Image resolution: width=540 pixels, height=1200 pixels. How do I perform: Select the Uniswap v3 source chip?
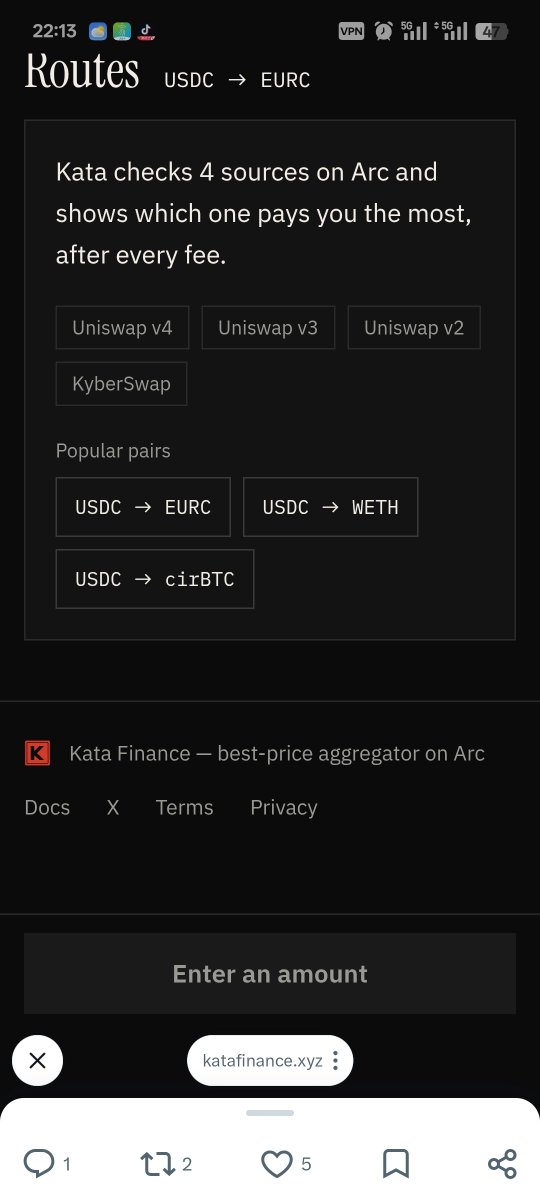coord(268,328)
